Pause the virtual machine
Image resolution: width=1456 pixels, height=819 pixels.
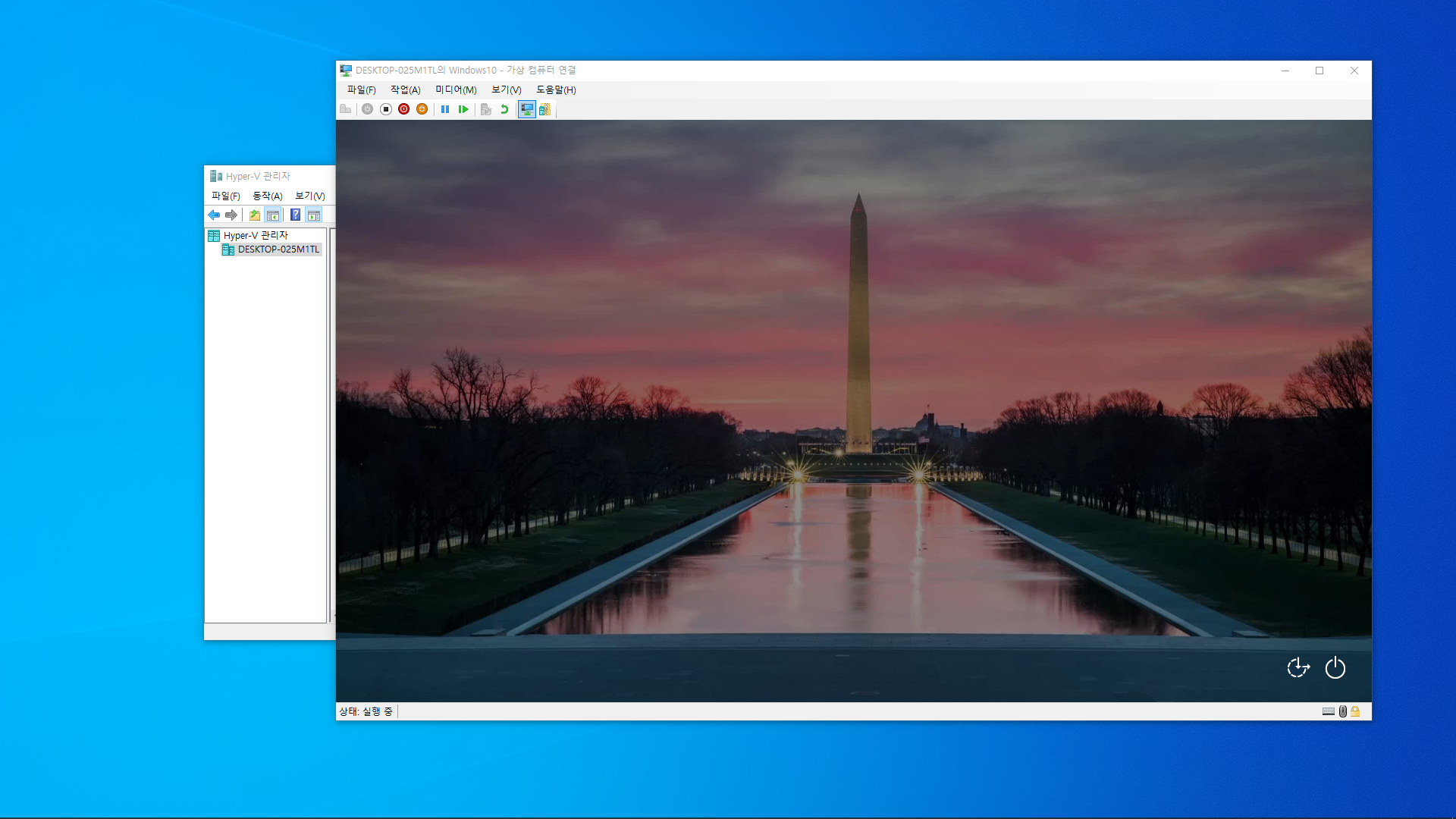click(445, 109)
